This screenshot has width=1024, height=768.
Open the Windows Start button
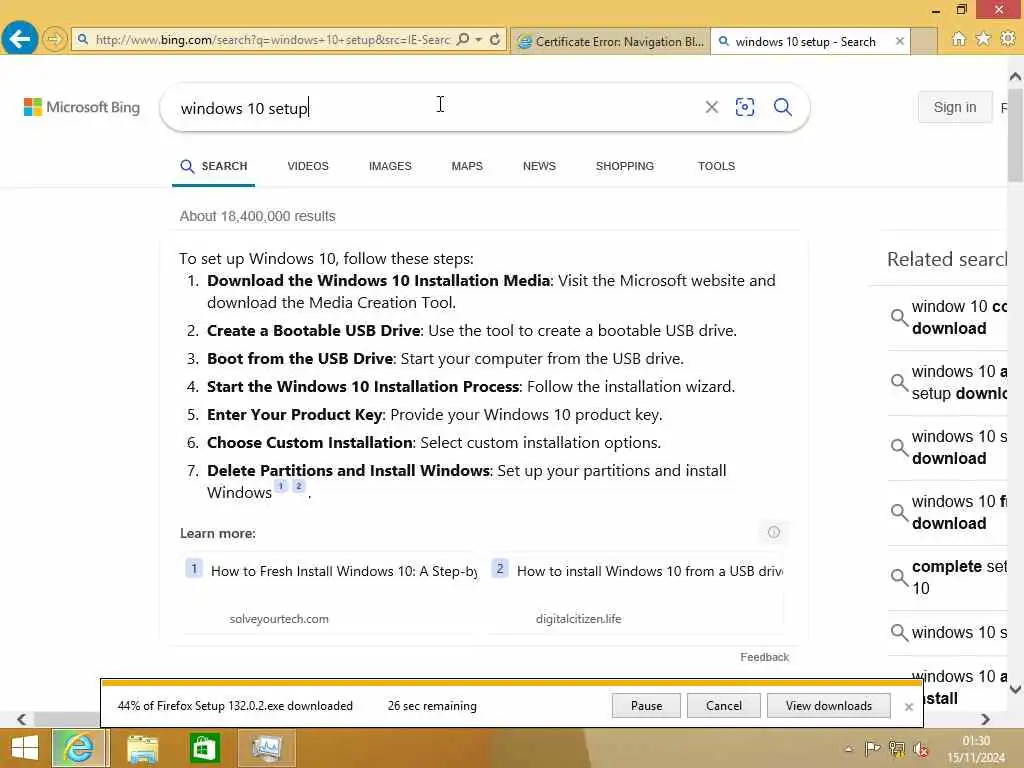25,748
